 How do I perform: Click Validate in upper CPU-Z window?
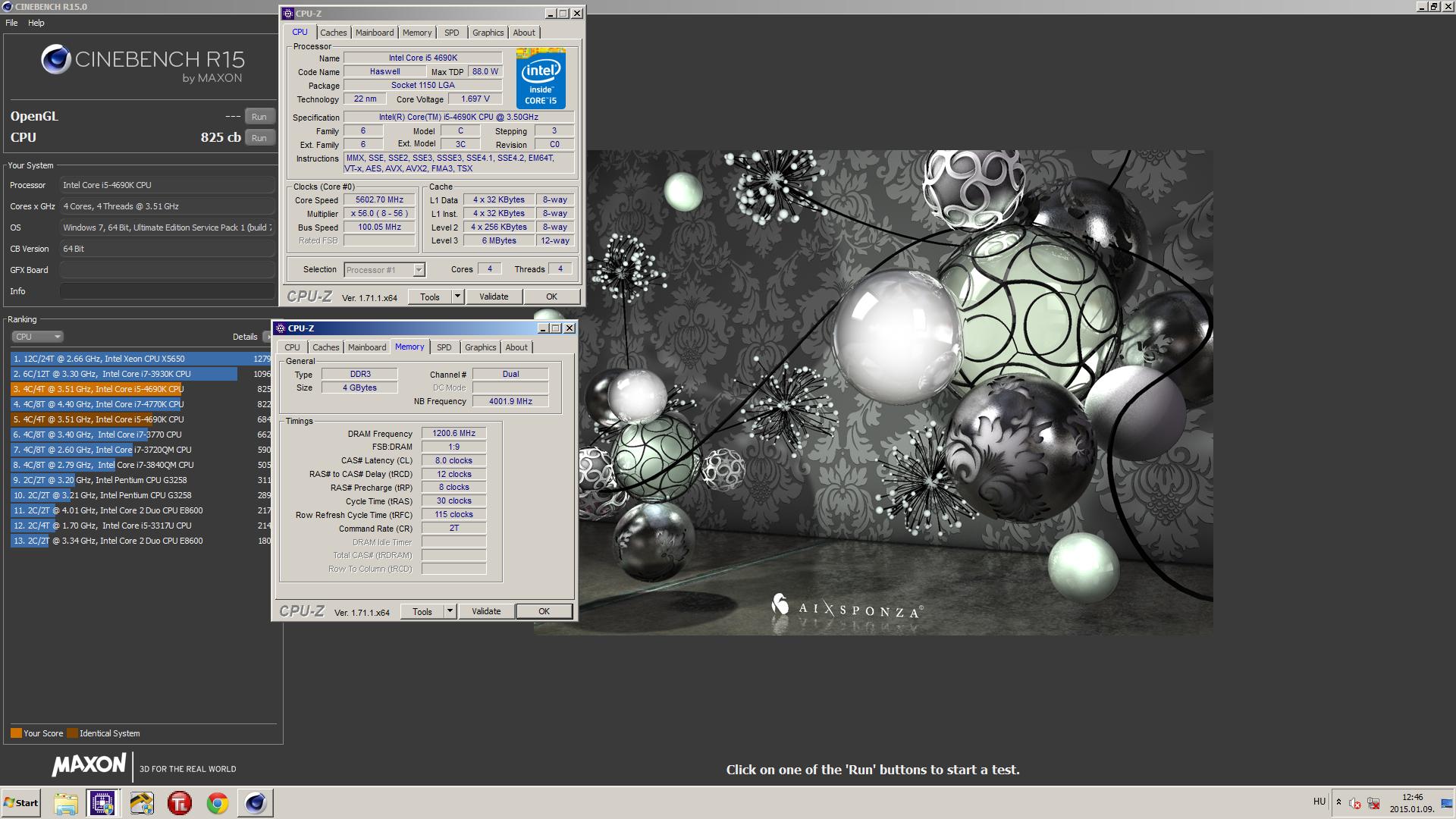tap(494, 297)
